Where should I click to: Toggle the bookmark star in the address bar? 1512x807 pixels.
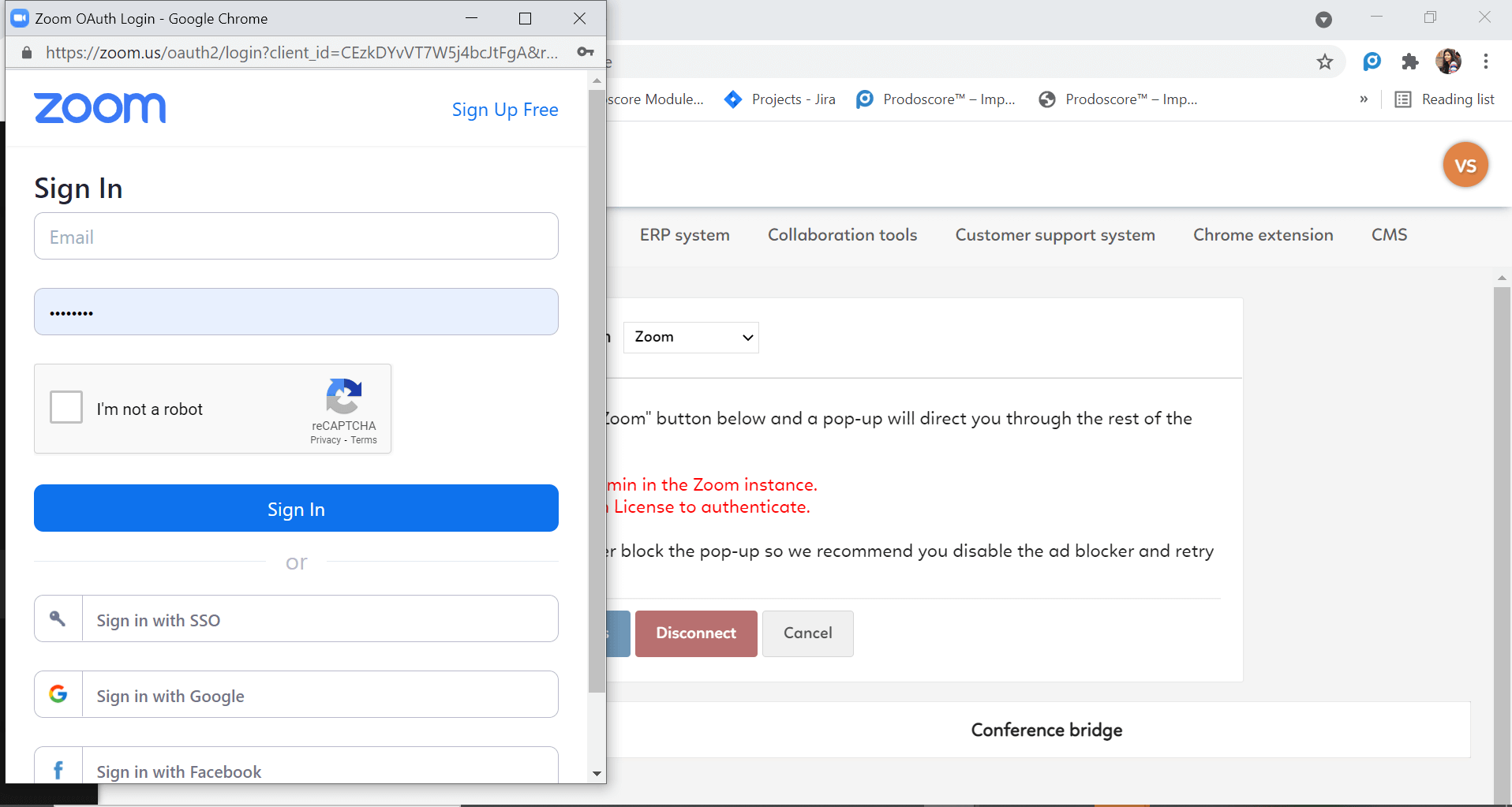[1325, 61]
